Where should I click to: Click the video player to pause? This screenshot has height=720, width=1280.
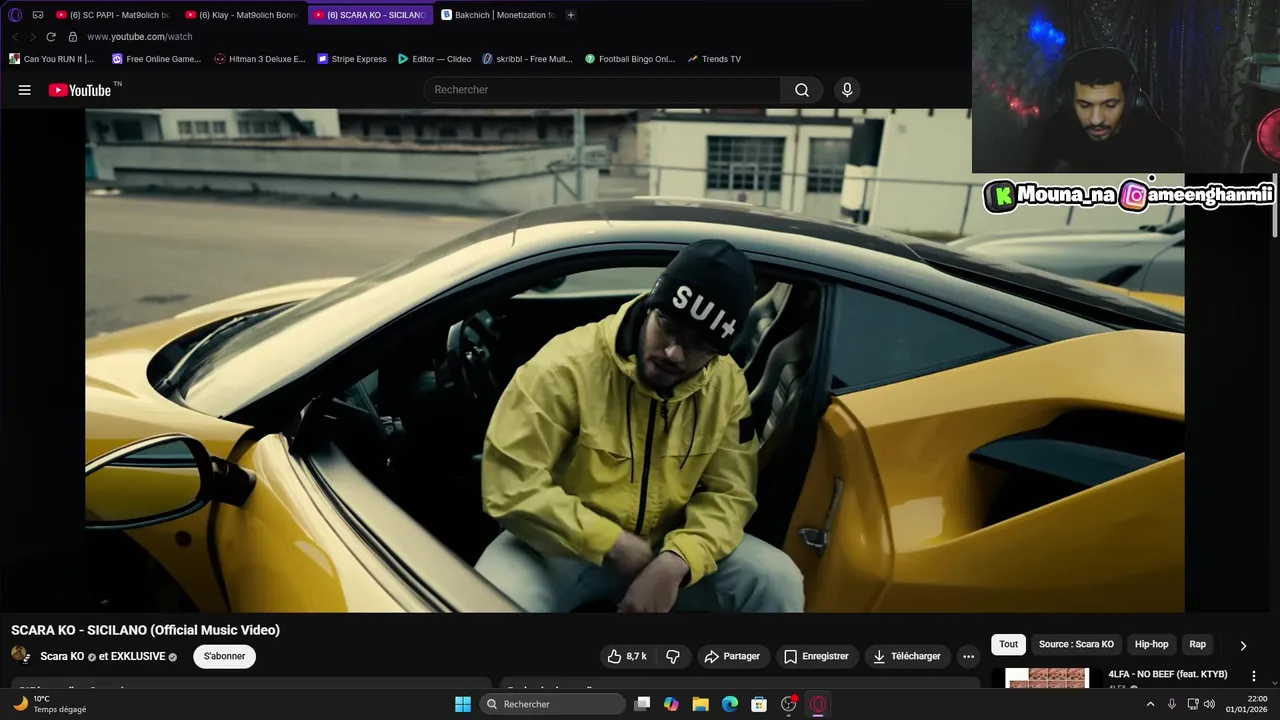(x=634, y=360)
